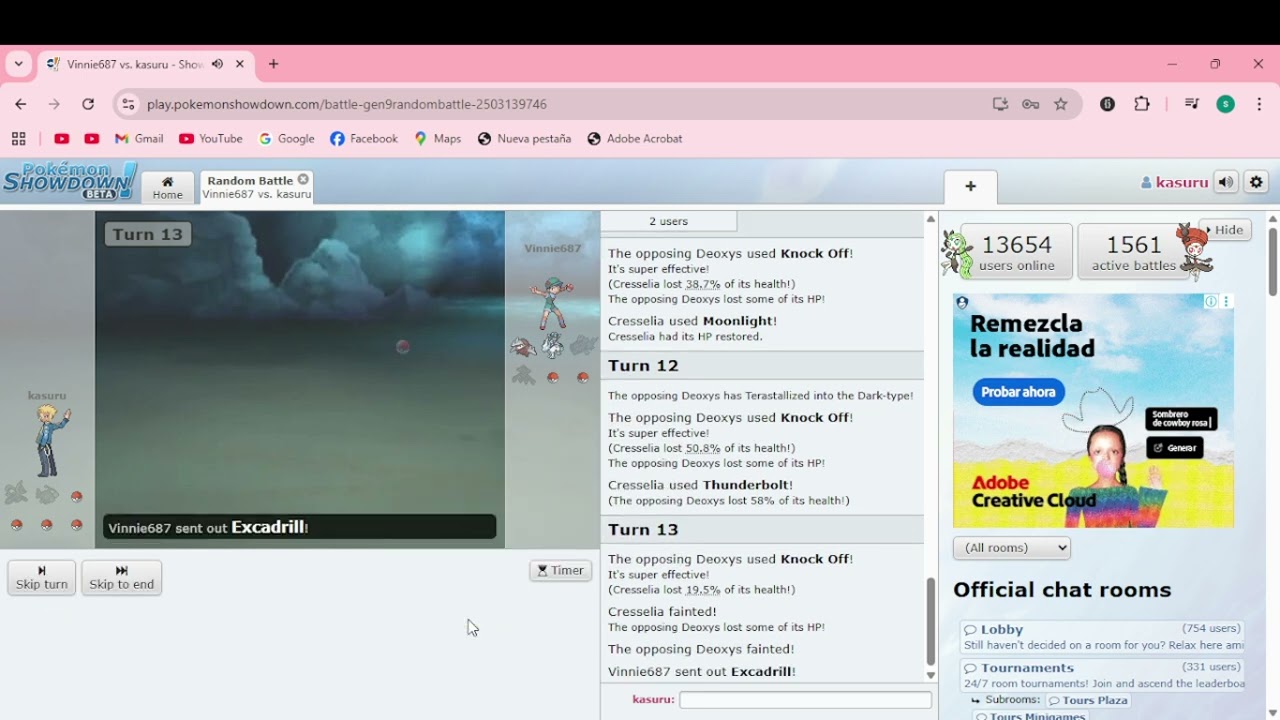Open the Google bookmark
1280x720 pixels.
coord(287,139)
